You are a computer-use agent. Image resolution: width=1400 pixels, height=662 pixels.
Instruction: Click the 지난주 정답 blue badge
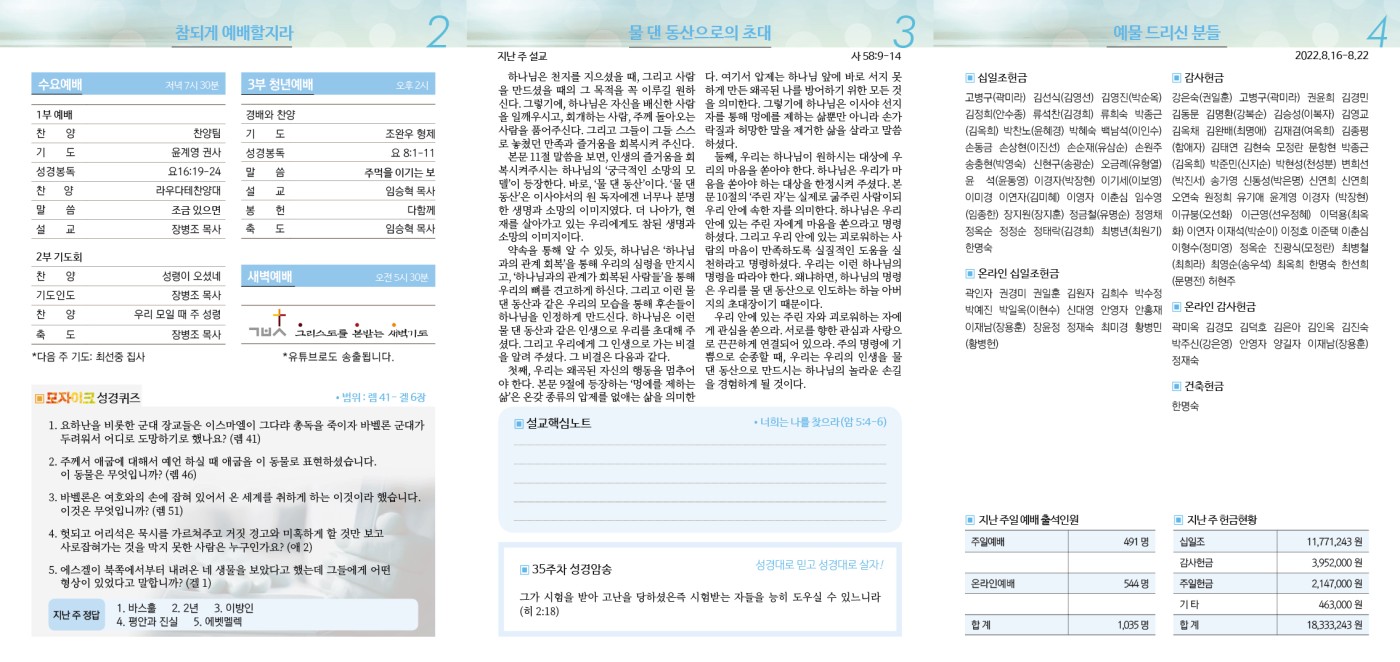tap(76, 614)
